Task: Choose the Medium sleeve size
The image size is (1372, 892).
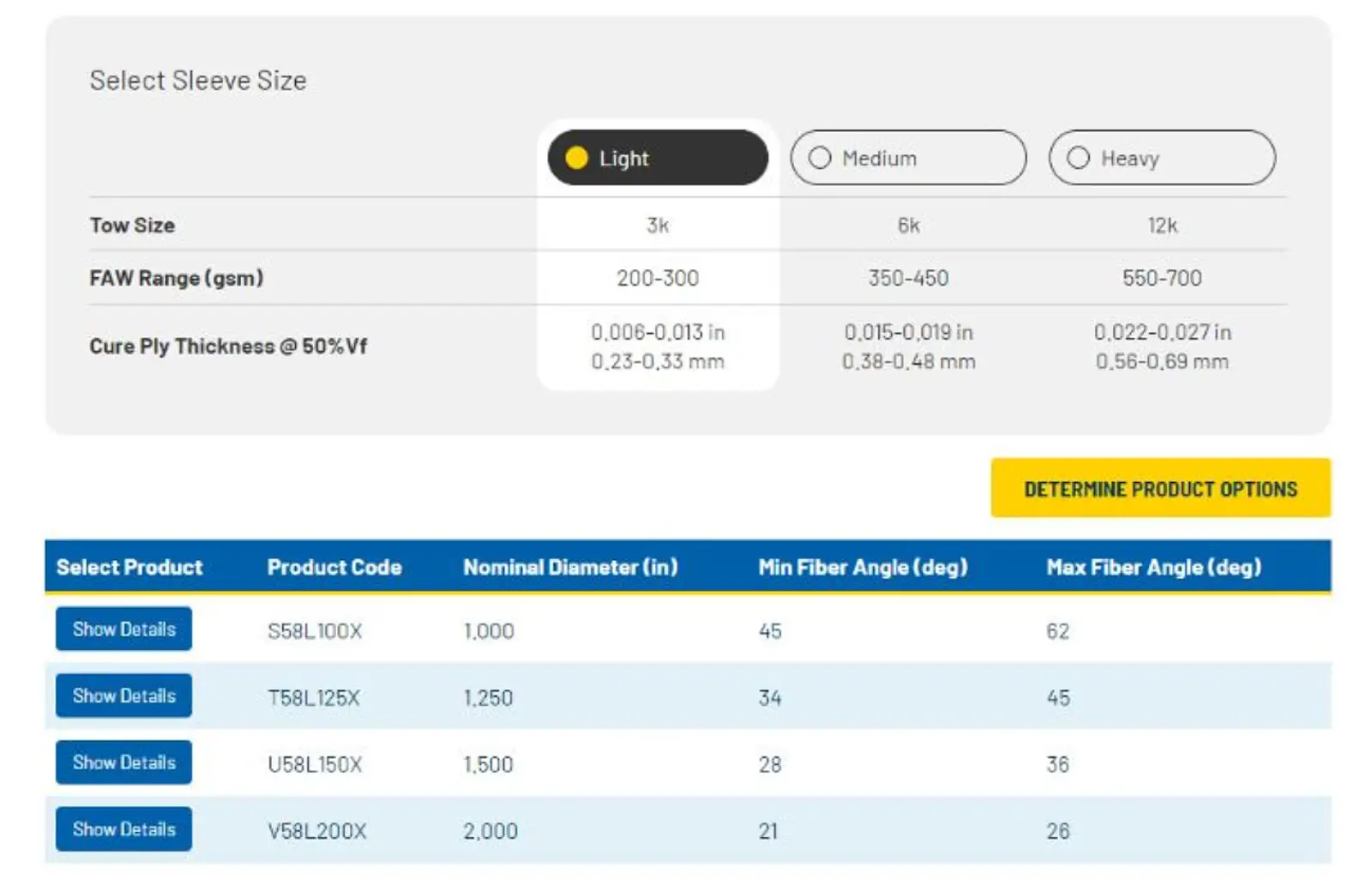Action: (x=908, y=158)
